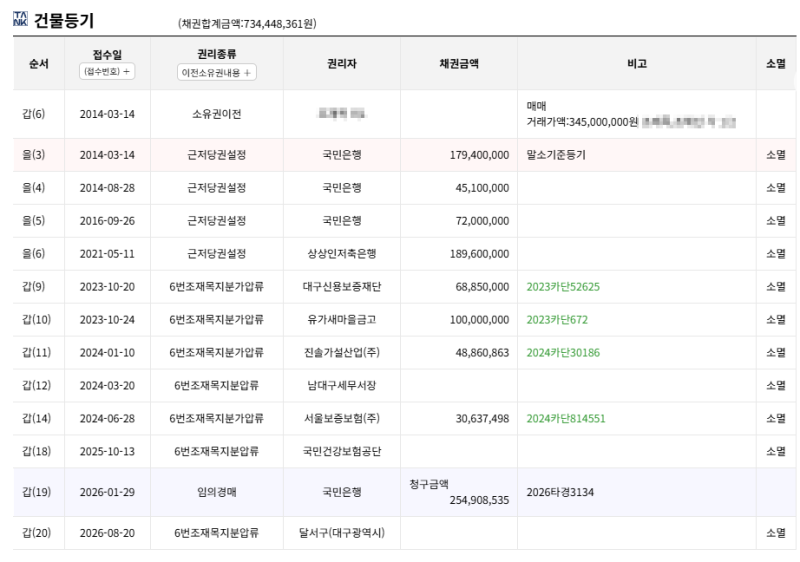
Task: Click the 2021-05-11 date cell
Action: coord(107,254)
